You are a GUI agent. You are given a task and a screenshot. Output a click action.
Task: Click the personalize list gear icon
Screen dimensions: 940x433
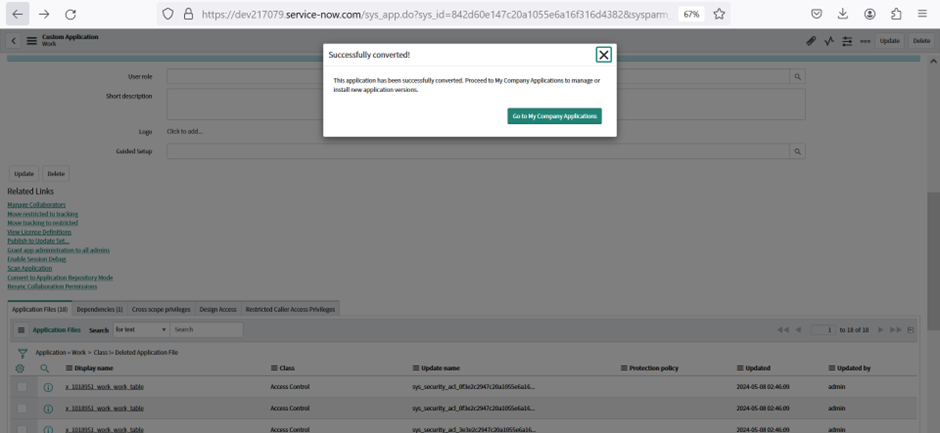[20, 368]
